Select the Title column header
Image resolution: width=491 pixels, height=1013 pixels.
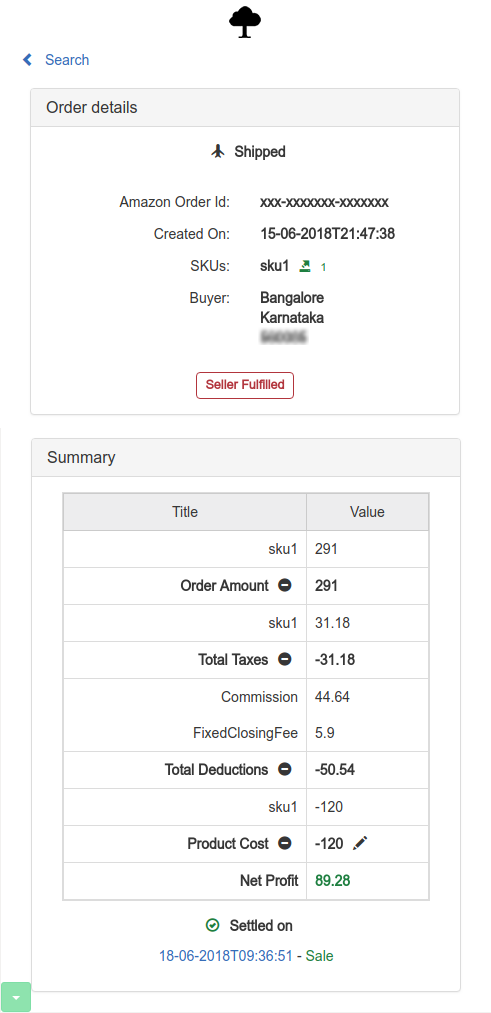[x=185, y=512]
